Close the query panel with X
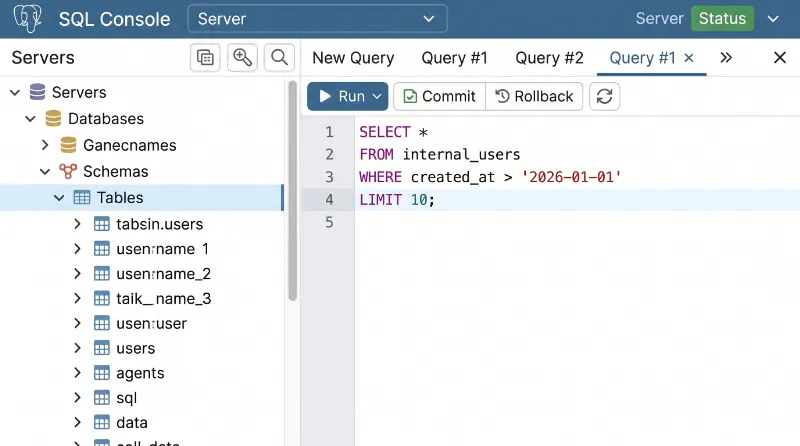Image resolution: width=800 pixels, height=446 pixels. pos(780,58)
